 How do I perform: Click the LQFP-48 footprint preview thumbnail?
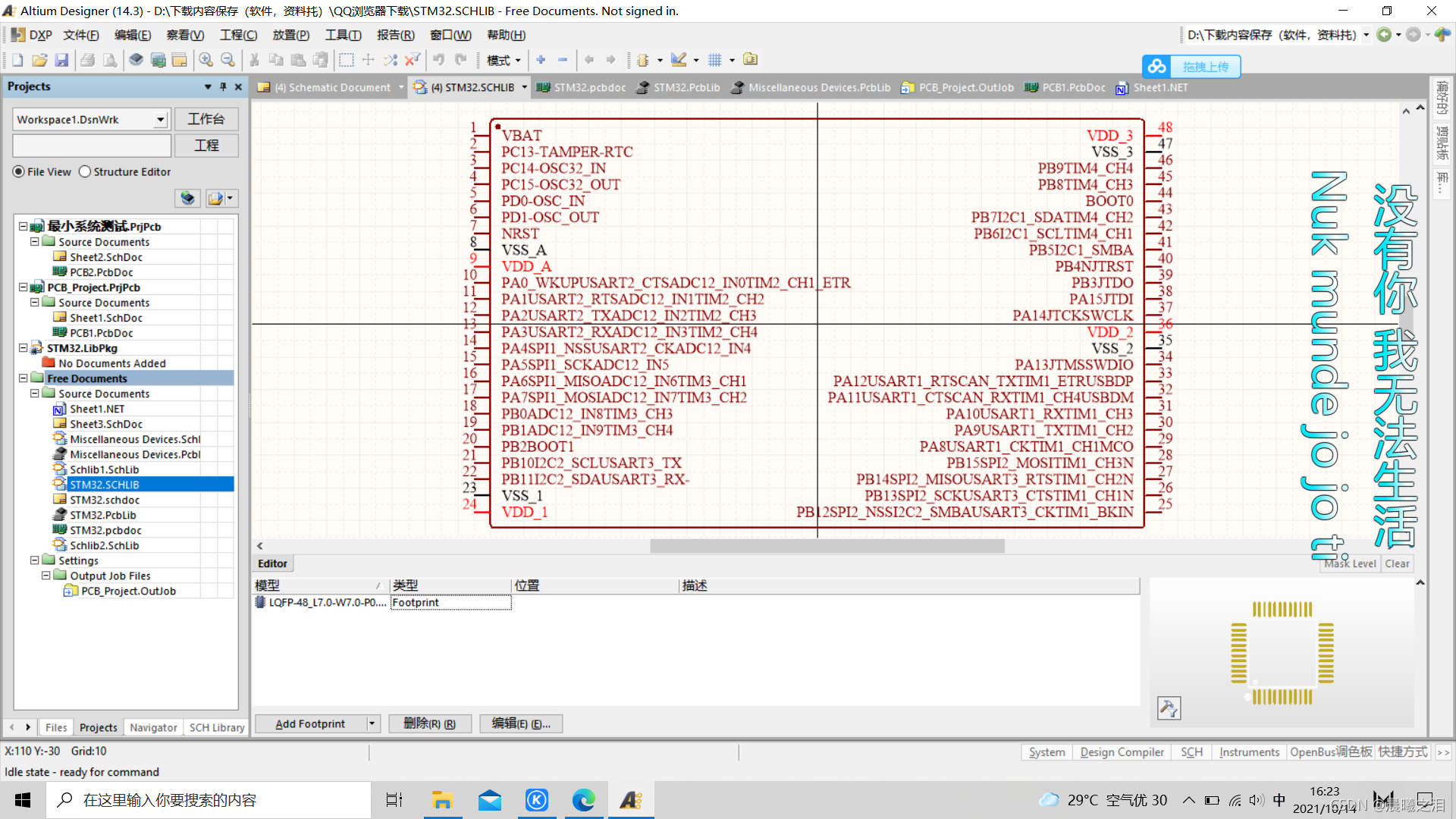pyautogui.click(x=1282, y=652)
